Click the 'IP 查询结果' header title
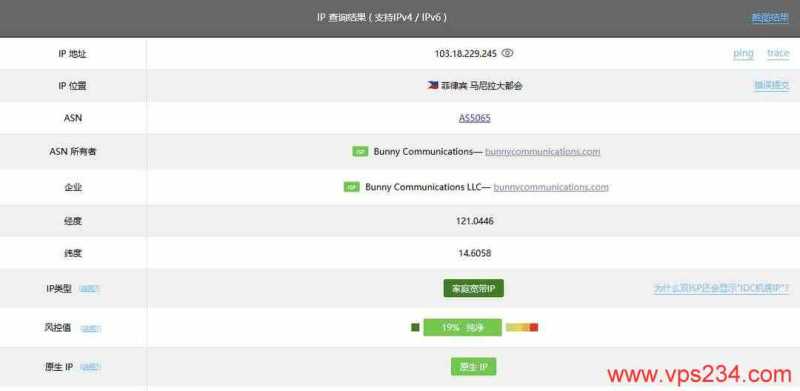The height and width of the screenshot is (391, 800). (382, 18)
